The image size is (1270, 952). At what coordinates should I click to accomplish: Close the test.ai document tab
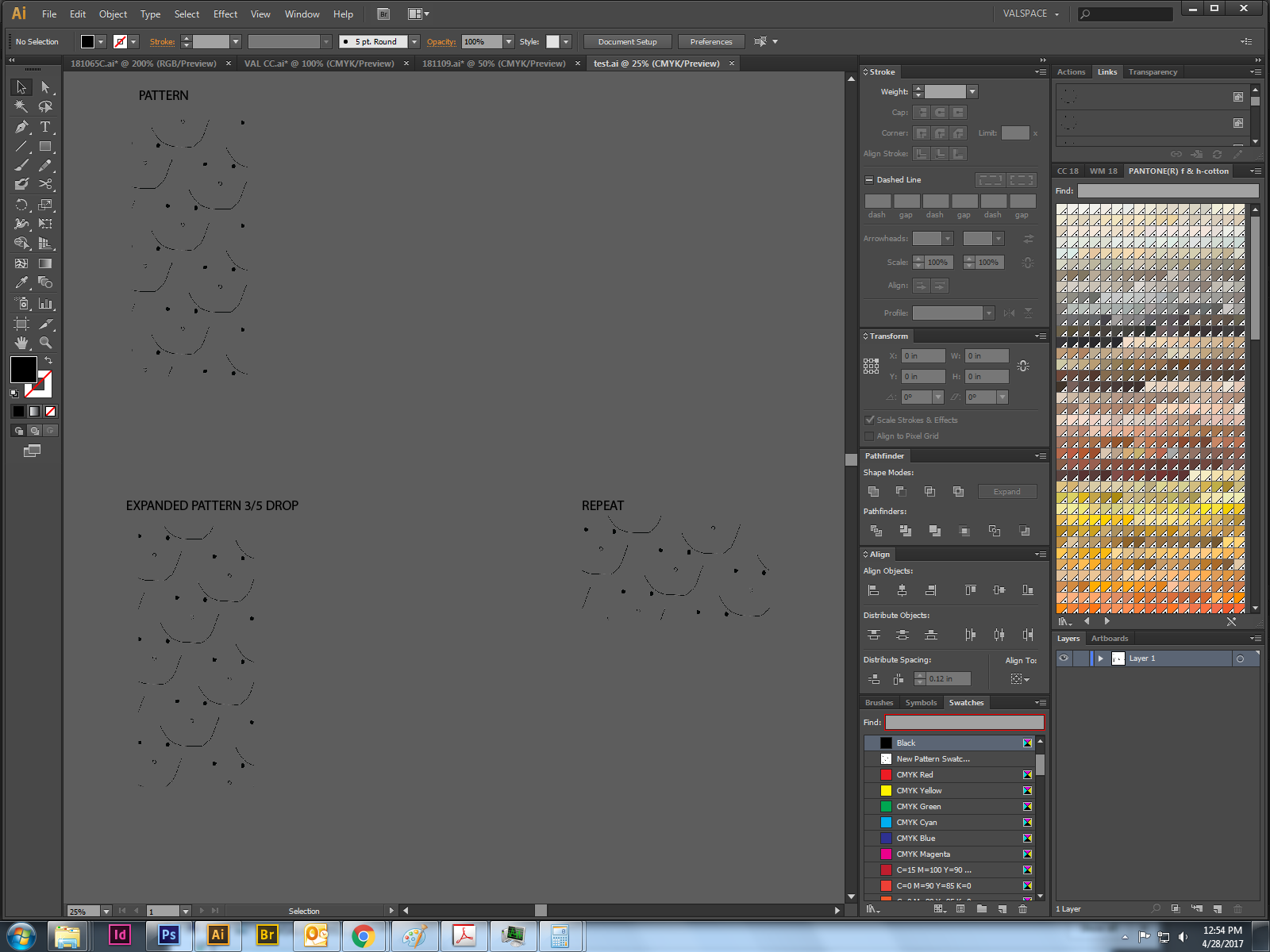coord(731,63)
